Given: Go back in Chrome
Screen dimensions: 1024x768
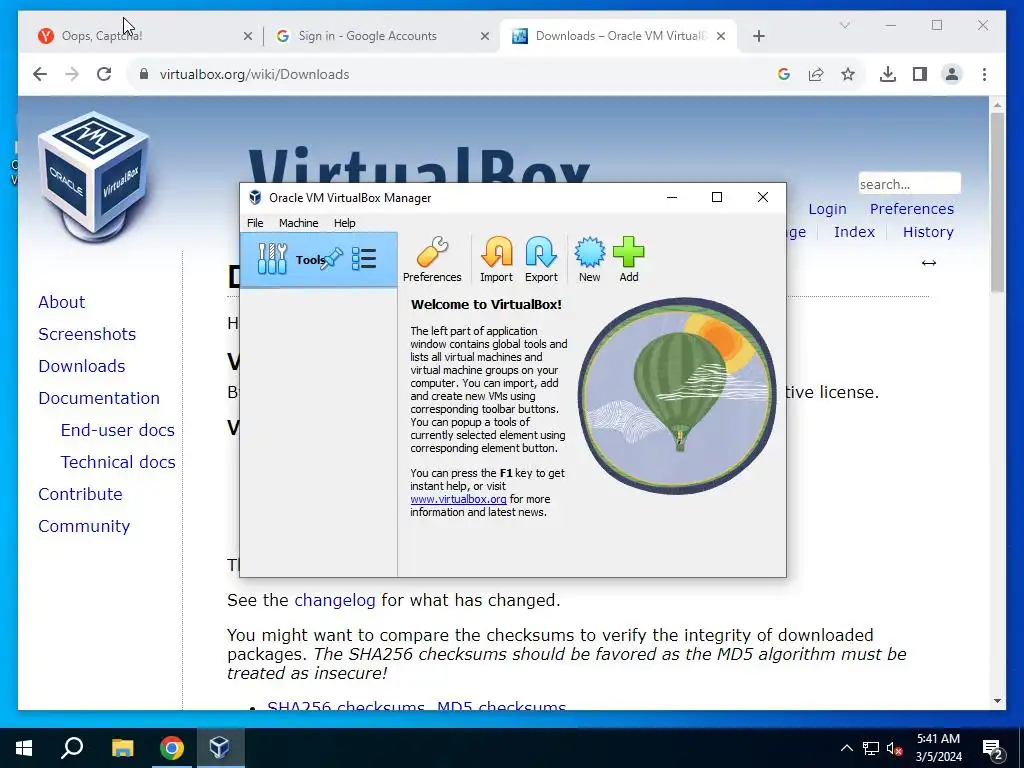Looking at the screenshot, I should tap(40, 74).
